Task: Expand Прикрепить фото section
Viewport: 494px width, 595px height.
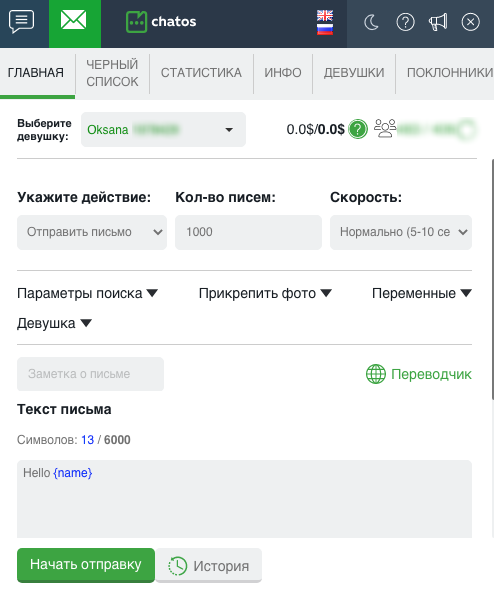Action: [x=265, y=293]
